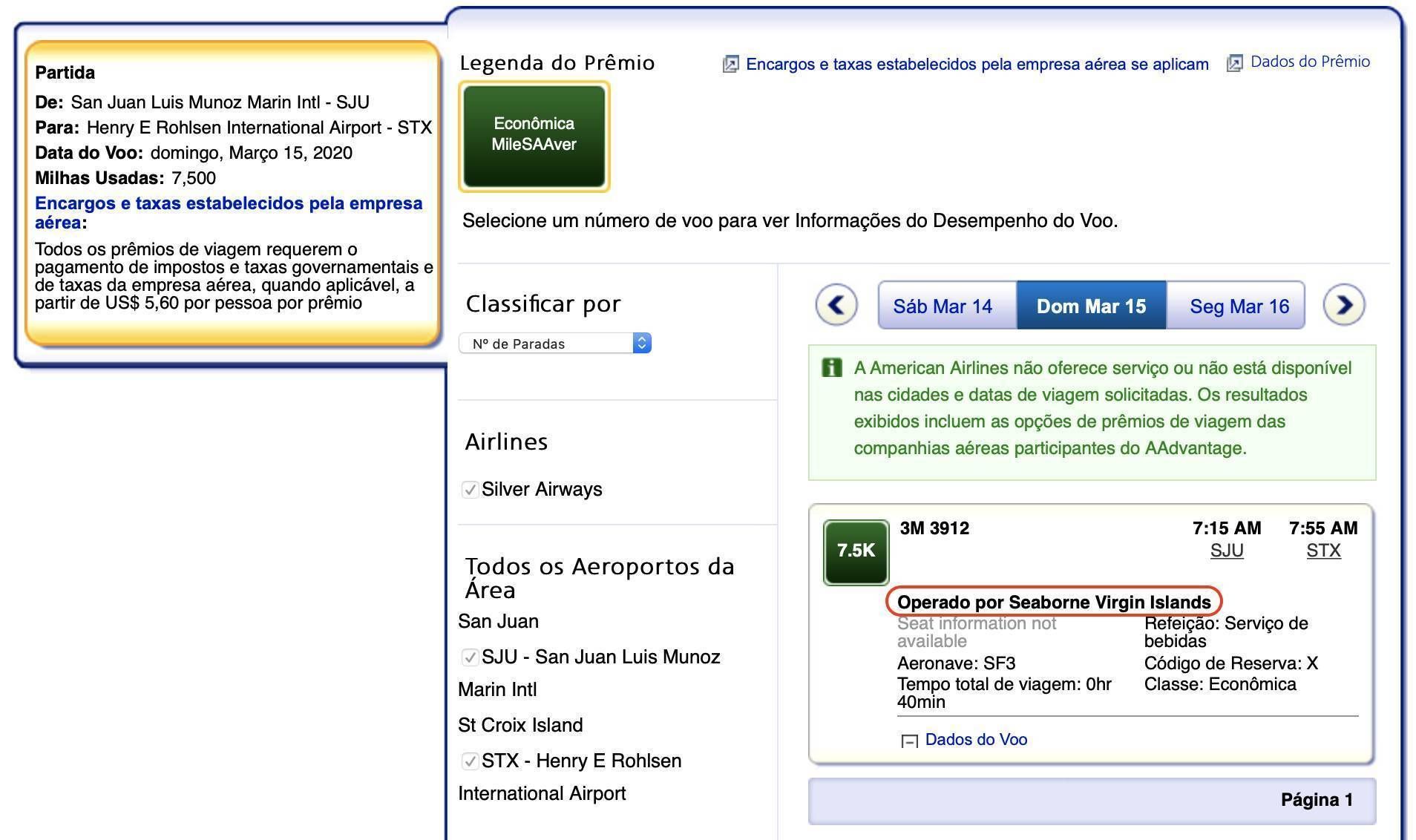Open the Nº de Paradas sort dropdown
The width and height of the screenshot is (1416, 840).
tap(555, 343)
